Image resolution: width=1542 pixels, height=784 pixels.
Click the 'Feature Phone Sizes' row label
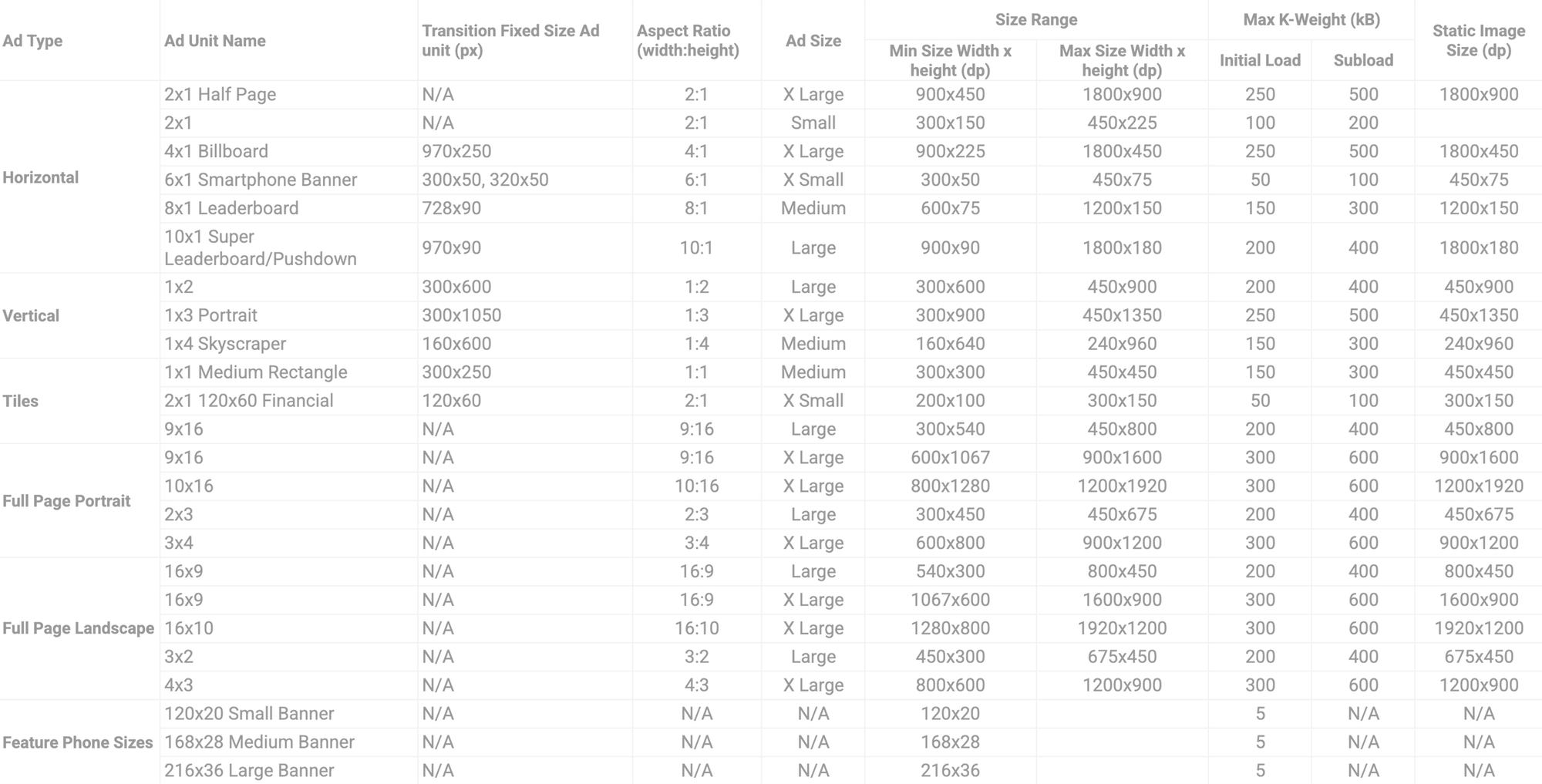tap(77, 742)
